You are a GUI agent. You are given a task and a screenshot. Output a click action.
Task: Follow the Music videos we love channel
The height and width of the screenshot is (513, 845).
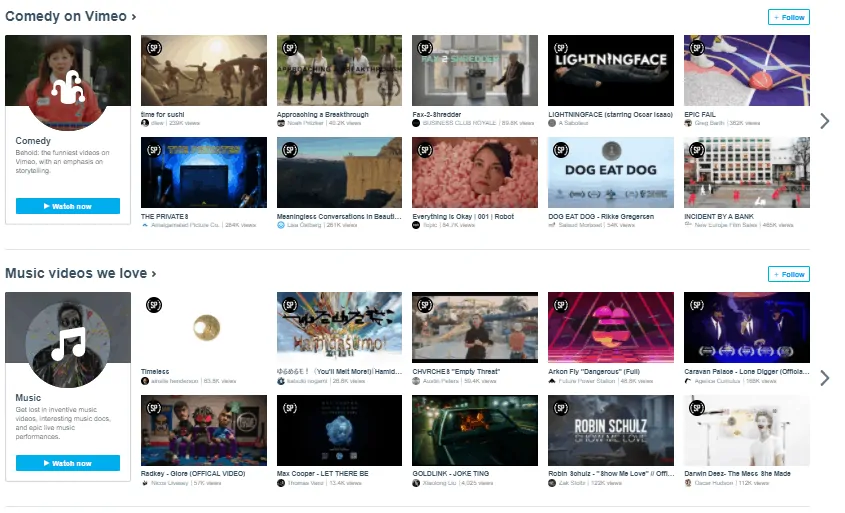pos(788,274)
